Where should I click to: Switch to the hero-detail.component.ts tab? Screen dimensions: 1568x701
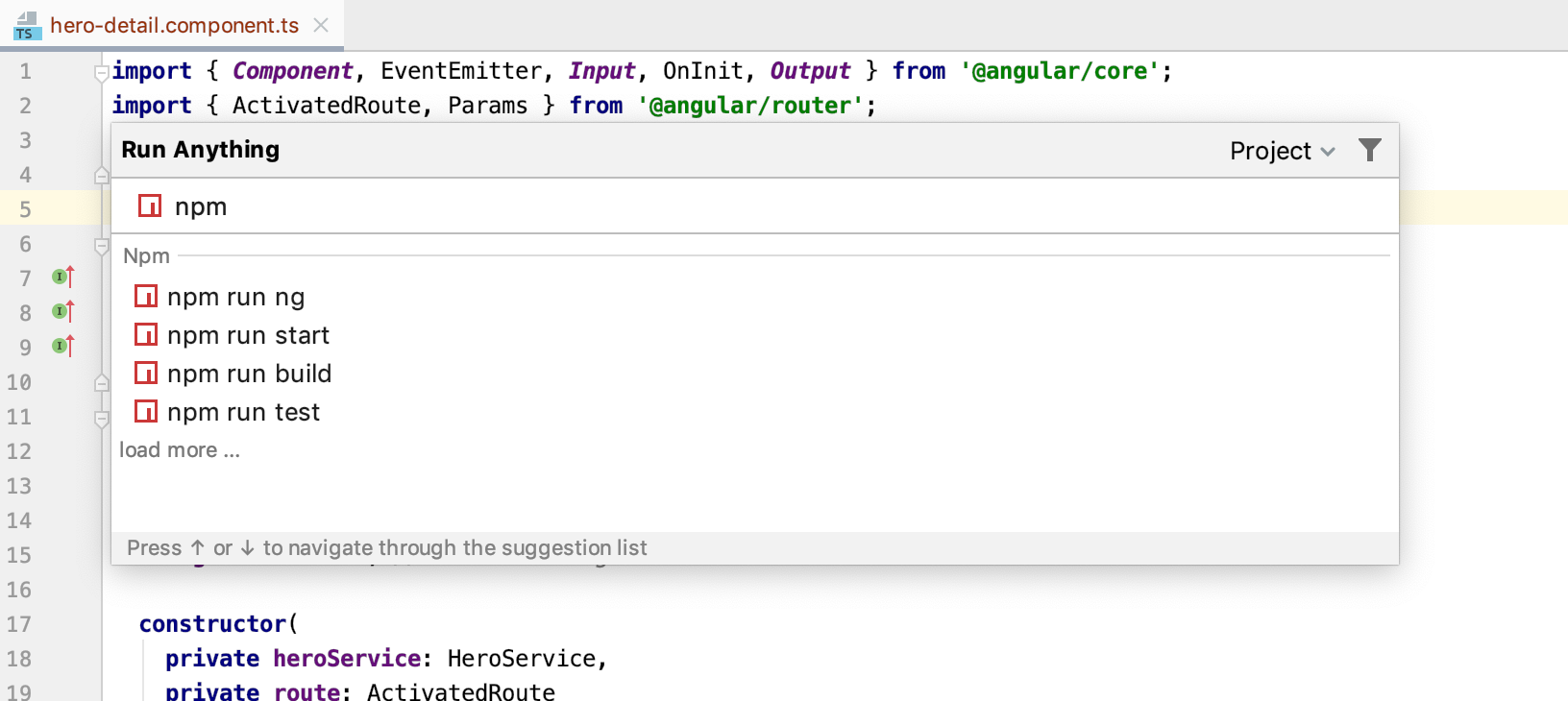click(174, 25)
